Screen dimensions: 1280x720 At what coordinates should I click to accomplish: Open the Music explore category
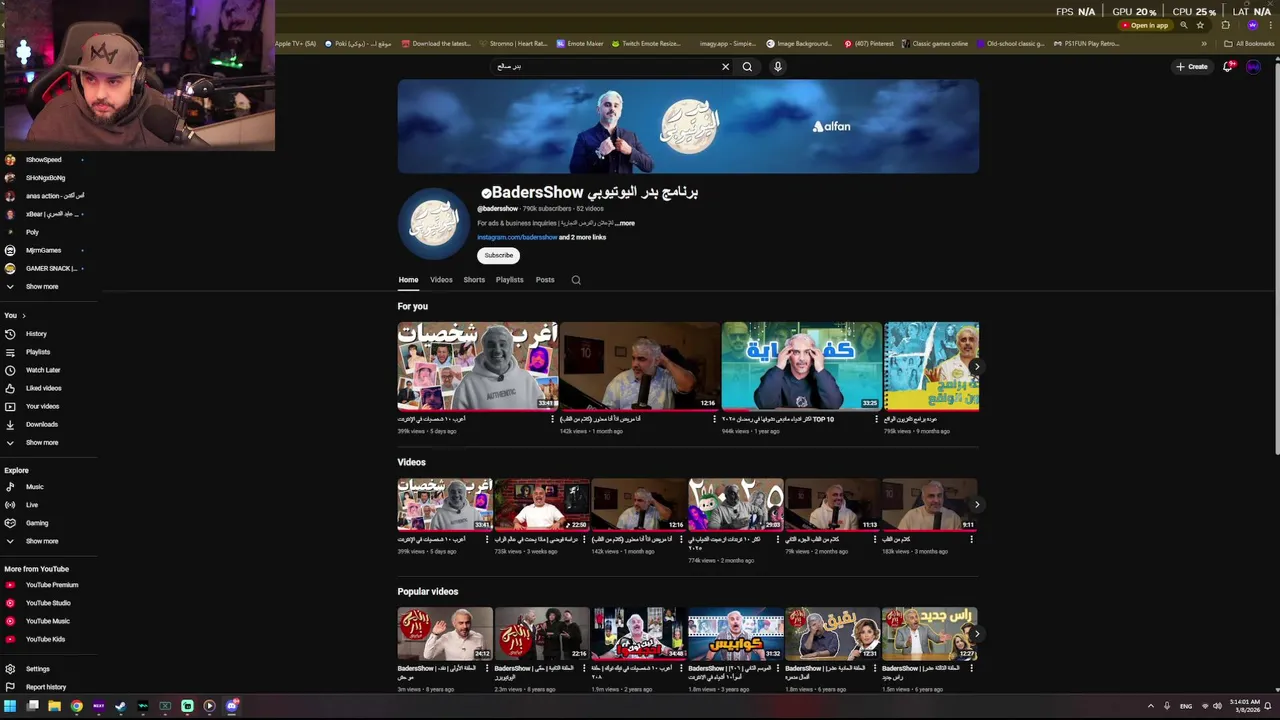coord(34,487)
